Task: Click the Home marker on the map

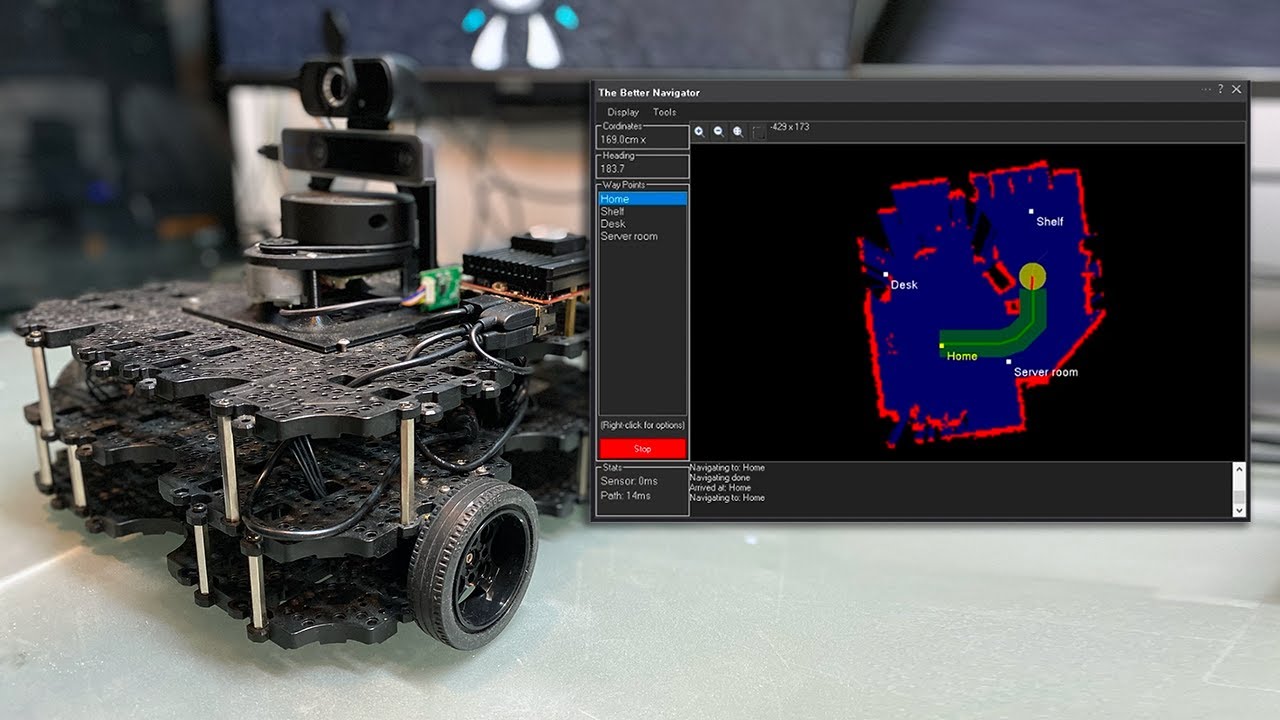Action: (x=940, y=343)
